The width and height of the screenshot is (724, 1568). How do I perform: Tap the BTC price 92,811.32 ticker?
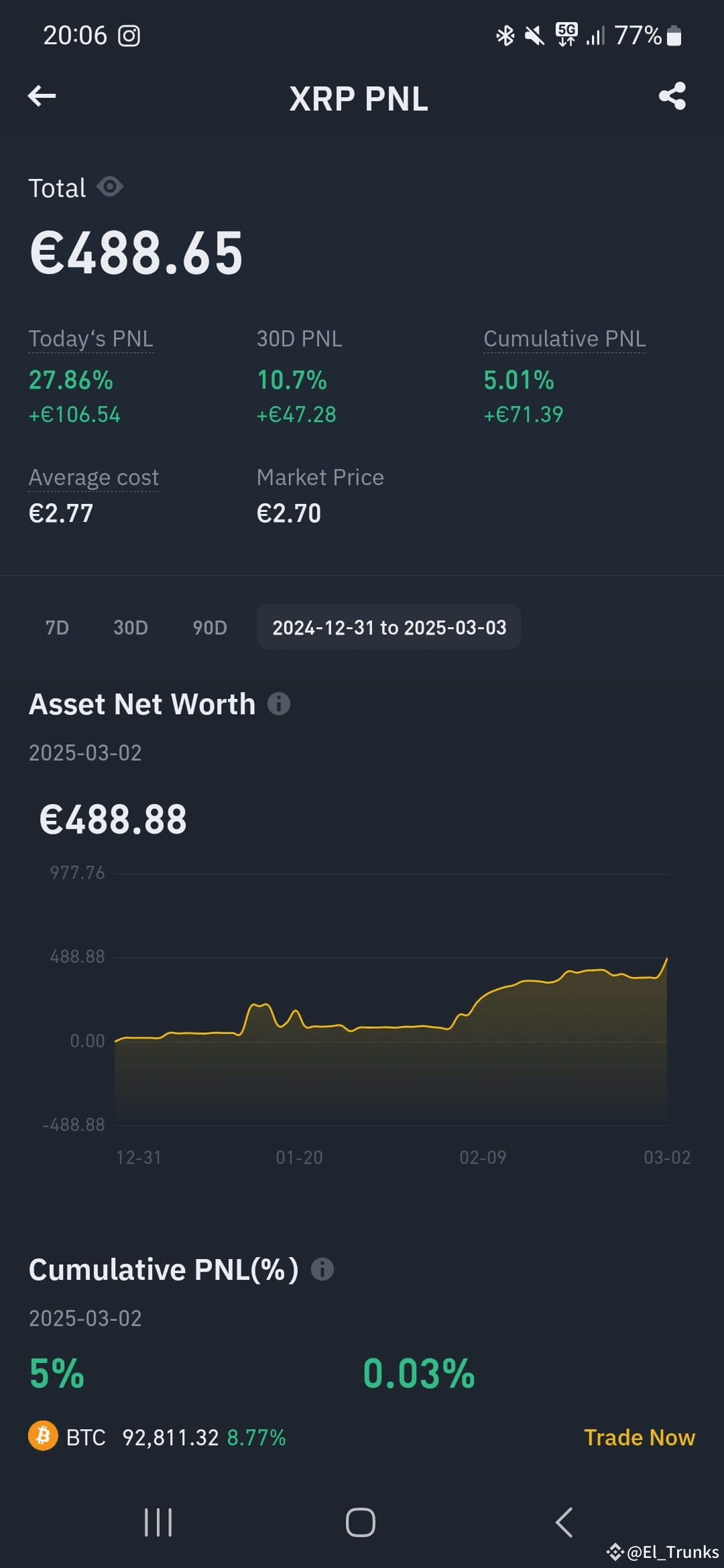(x=170, y=1437)
